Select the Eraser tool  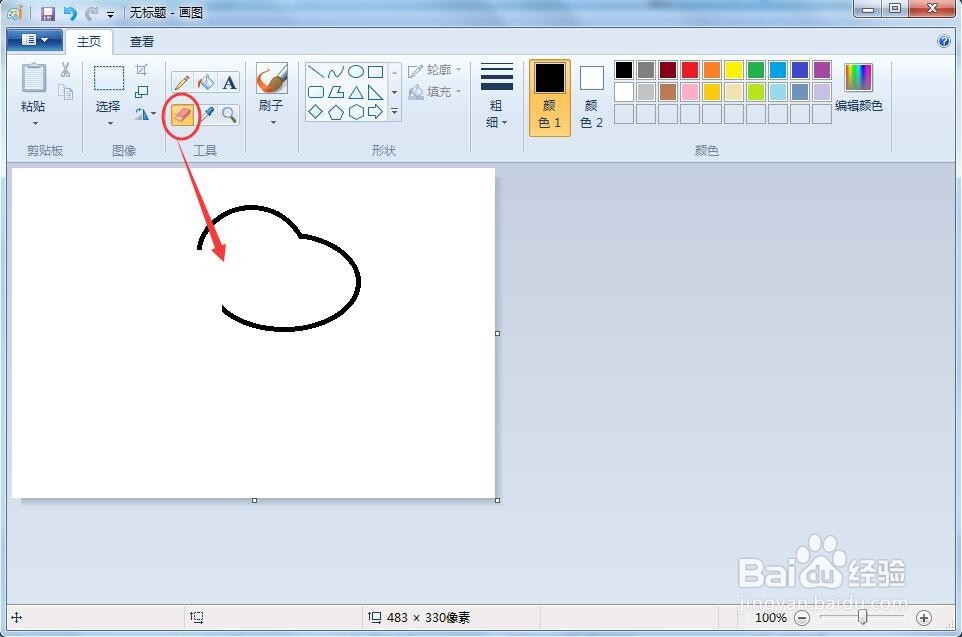182,114
